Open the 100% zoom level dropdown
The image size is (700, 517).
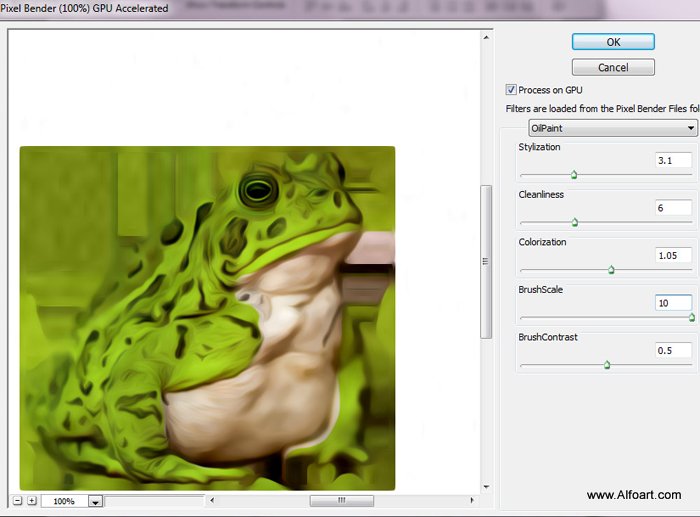[96, 501]
